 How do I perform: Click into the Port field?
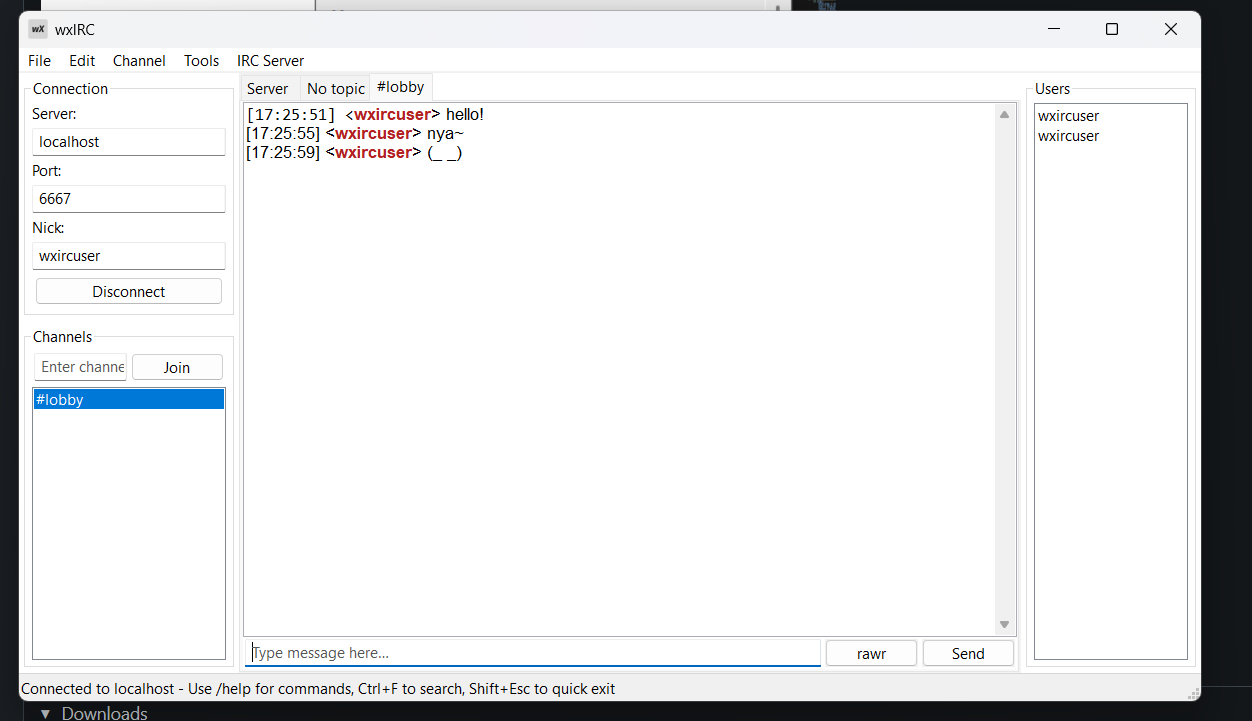128,199
